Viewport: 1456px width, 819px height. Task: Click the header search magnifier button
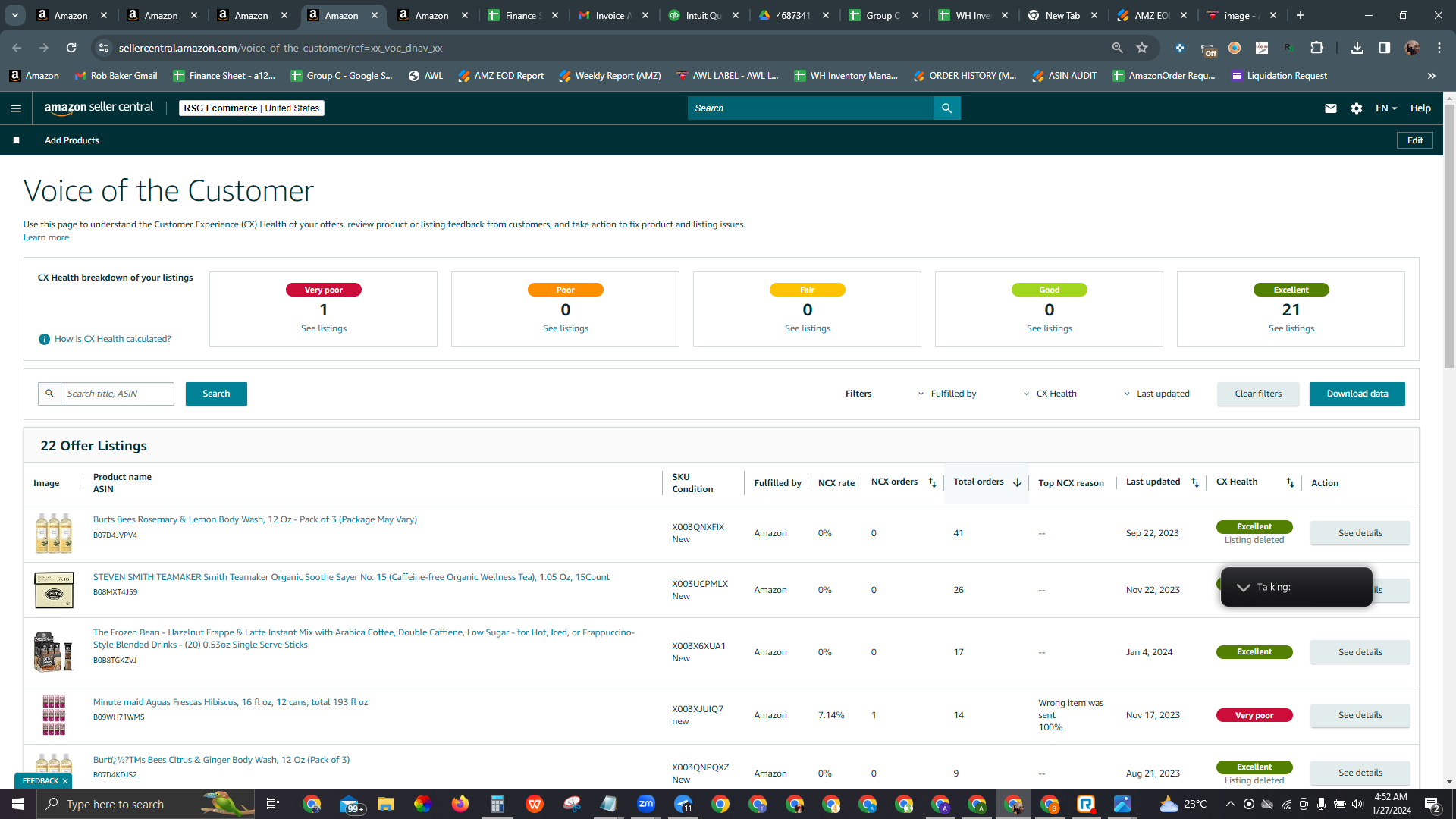(946, 108)
